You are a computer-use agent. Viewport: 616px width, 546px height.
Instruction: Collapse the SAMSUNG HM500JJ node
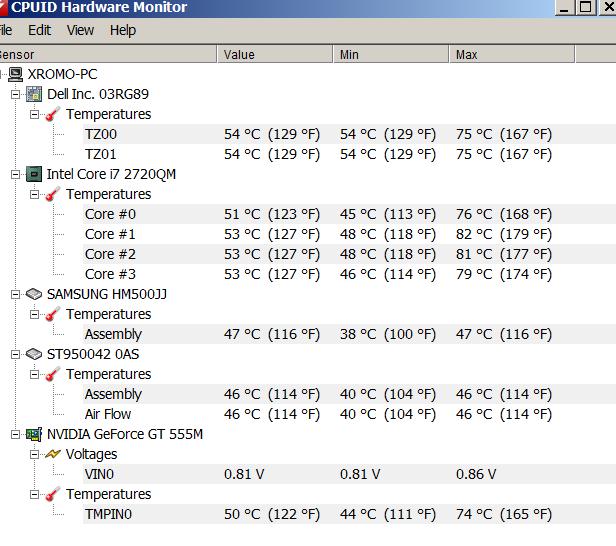[x=15, y=294]
